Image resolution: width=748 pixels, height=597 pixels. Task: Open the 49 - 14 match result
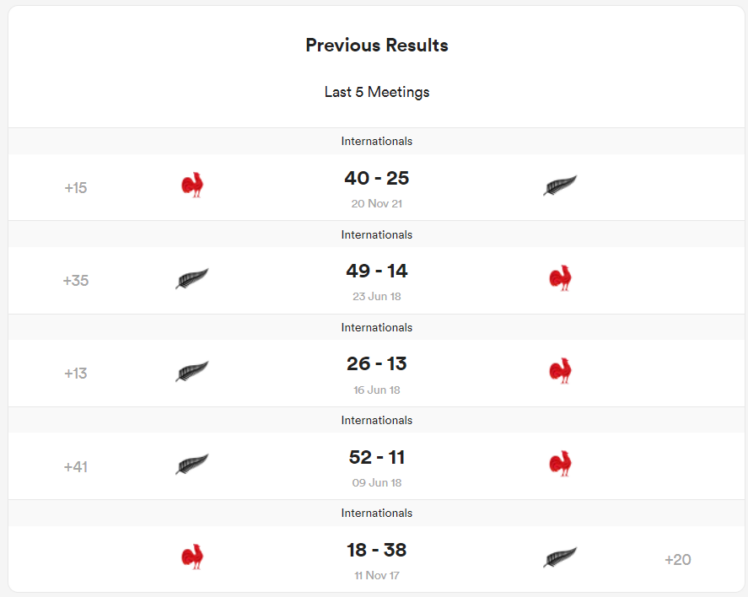click(377, 272)
